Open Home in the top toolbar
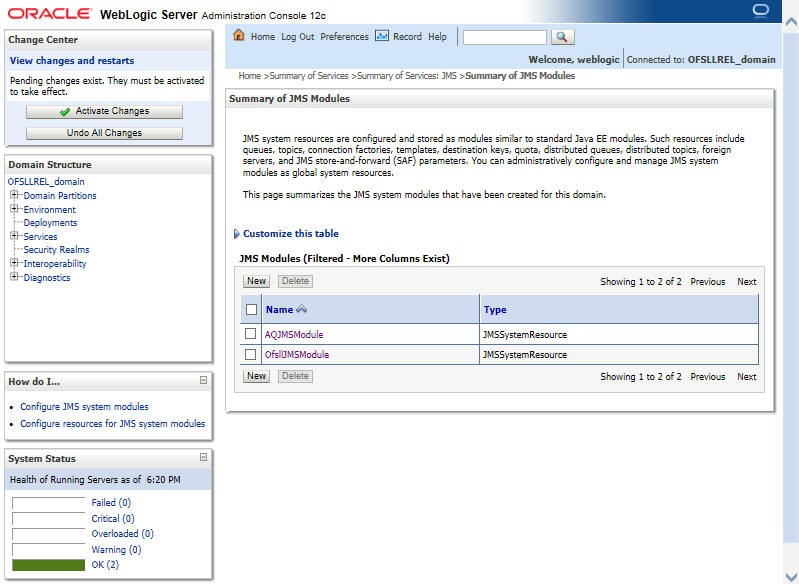Screen dimensions: 799x584 (x=262, y=37)
